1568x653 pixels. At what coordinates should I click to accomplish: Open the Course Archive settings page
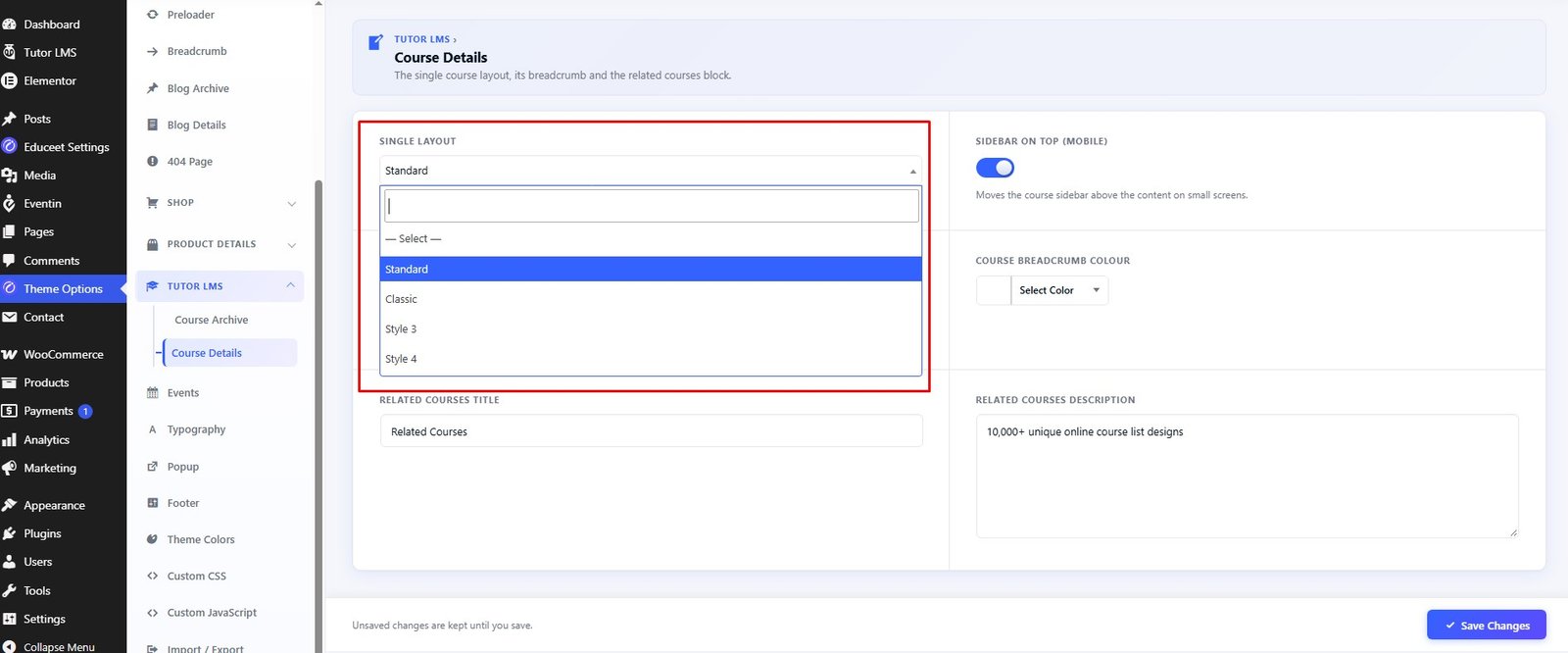tap(212, 321)
